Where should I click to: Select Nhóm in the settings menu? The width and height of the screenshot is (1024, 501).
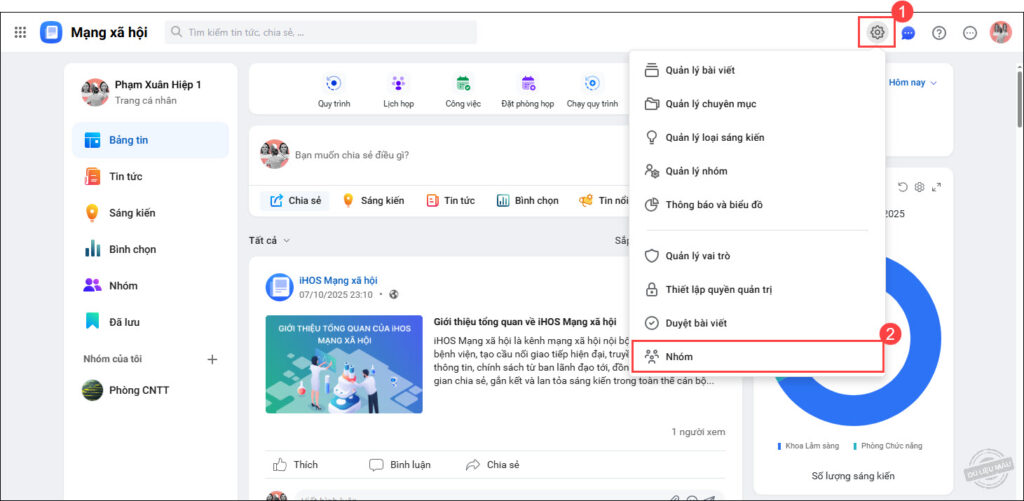point(758,357)
